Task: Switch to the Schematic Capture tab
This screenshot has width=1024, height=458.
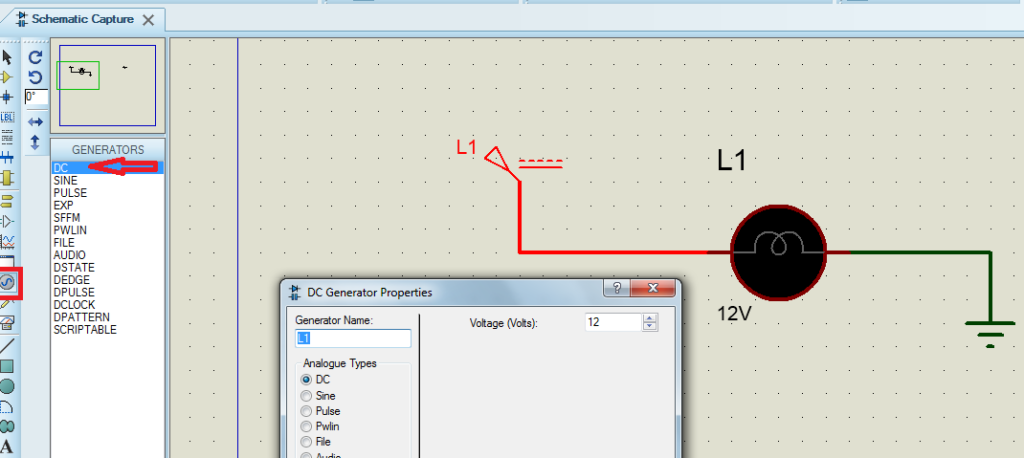Action: tap(82, 19)
